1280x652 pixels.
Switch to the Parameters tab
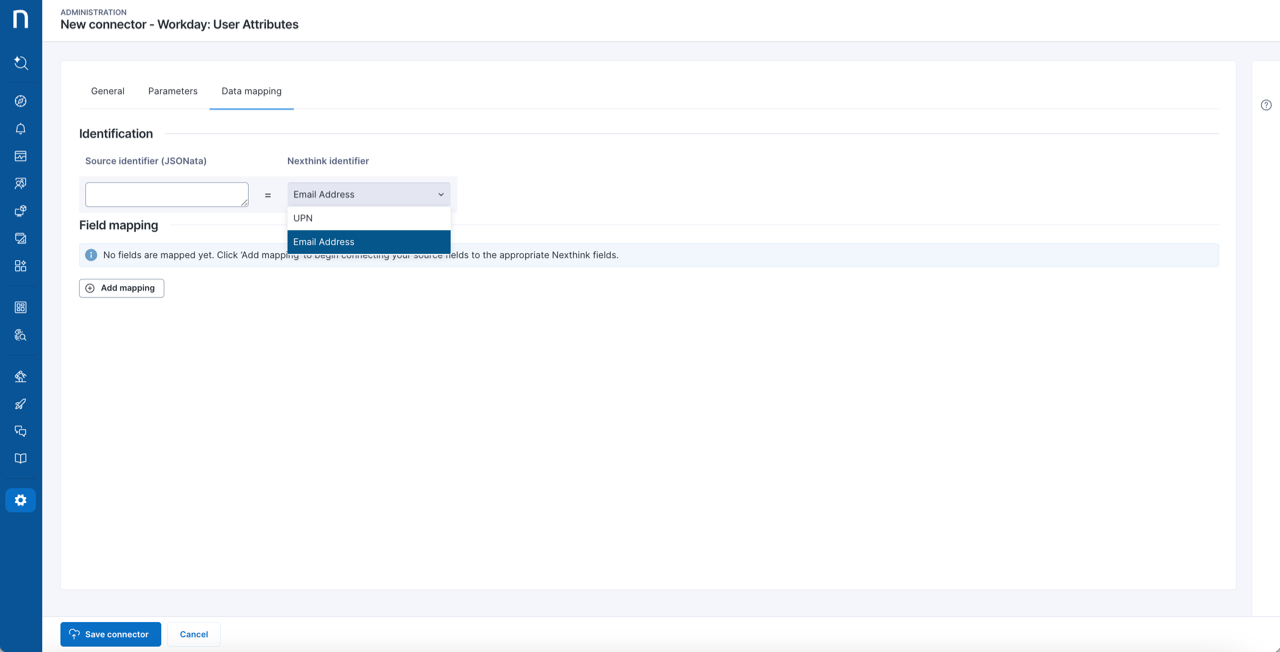(172, 91)
